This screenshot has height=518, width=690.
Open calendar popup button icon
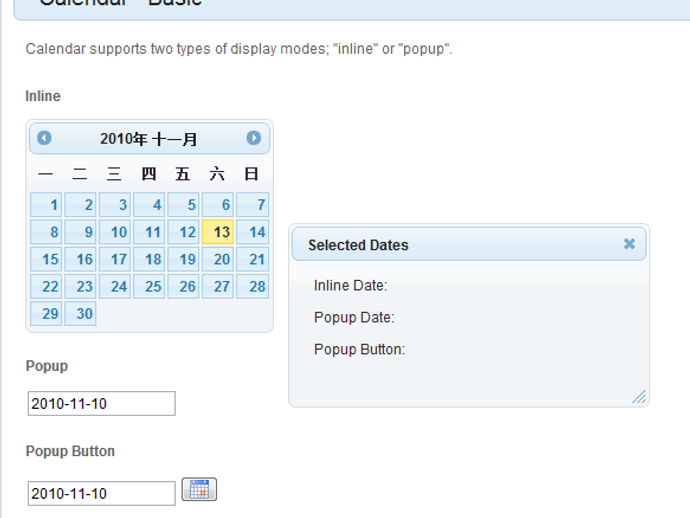pyautogui.click(x=199, y=489)
